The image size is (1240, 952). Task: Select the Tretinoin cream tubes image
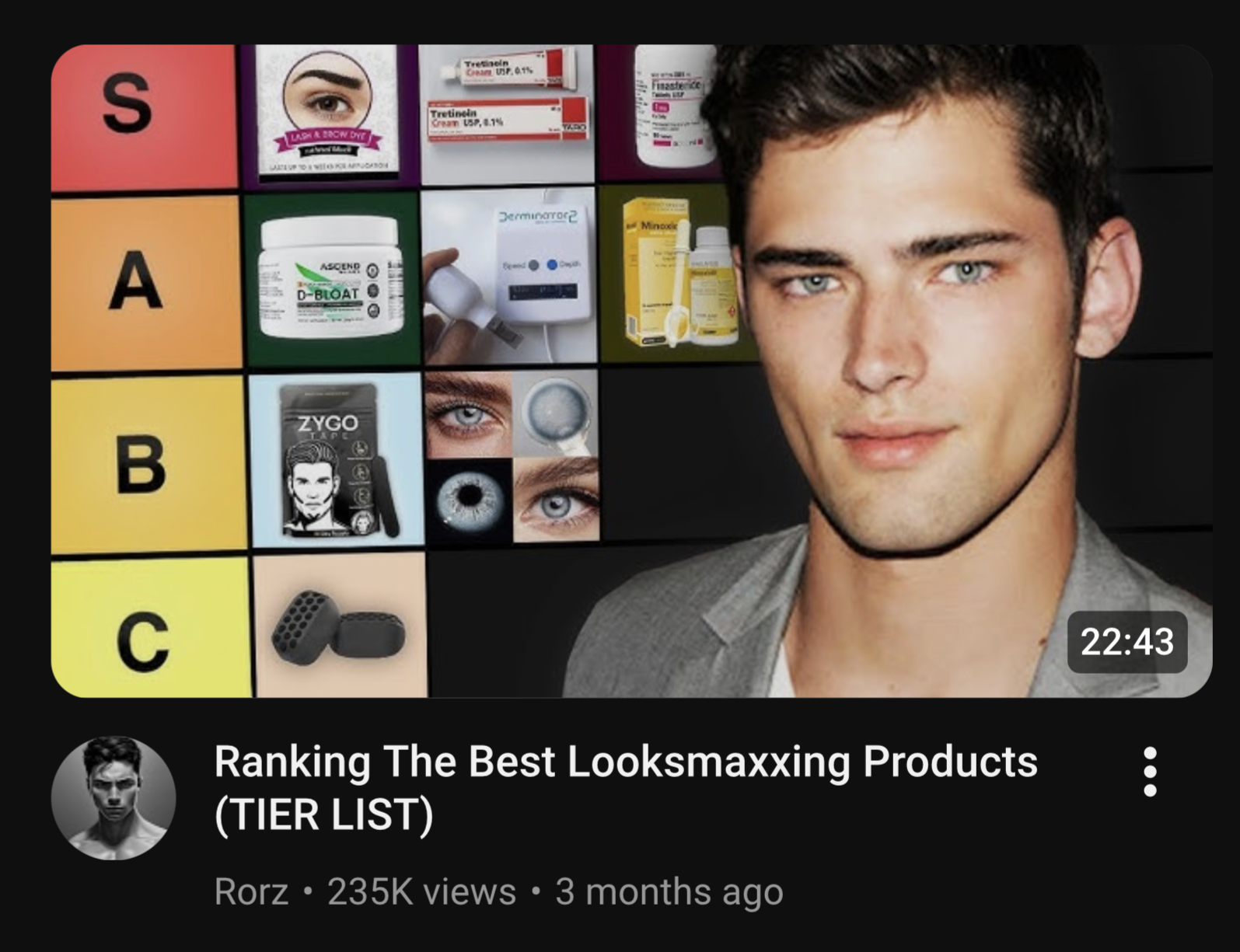coord(508,114)
